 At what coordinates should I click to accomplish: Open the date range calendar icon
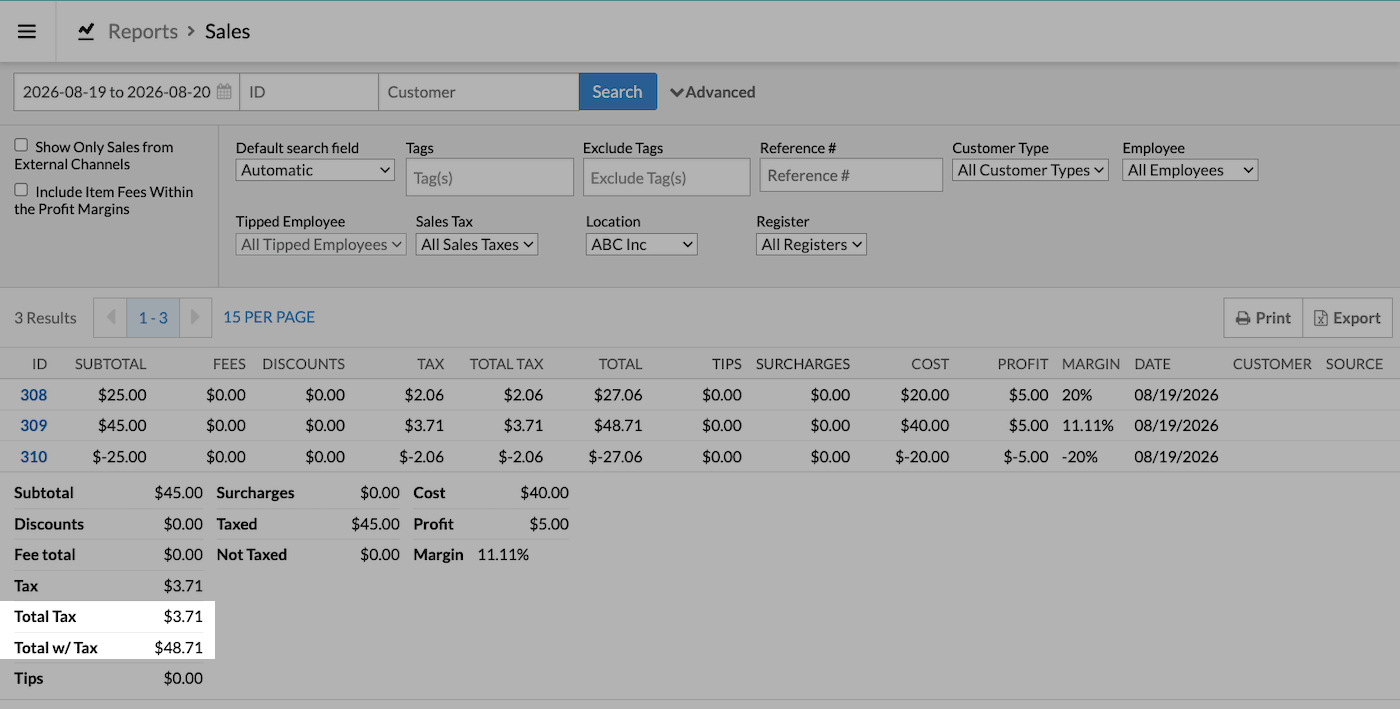[224, 91]
